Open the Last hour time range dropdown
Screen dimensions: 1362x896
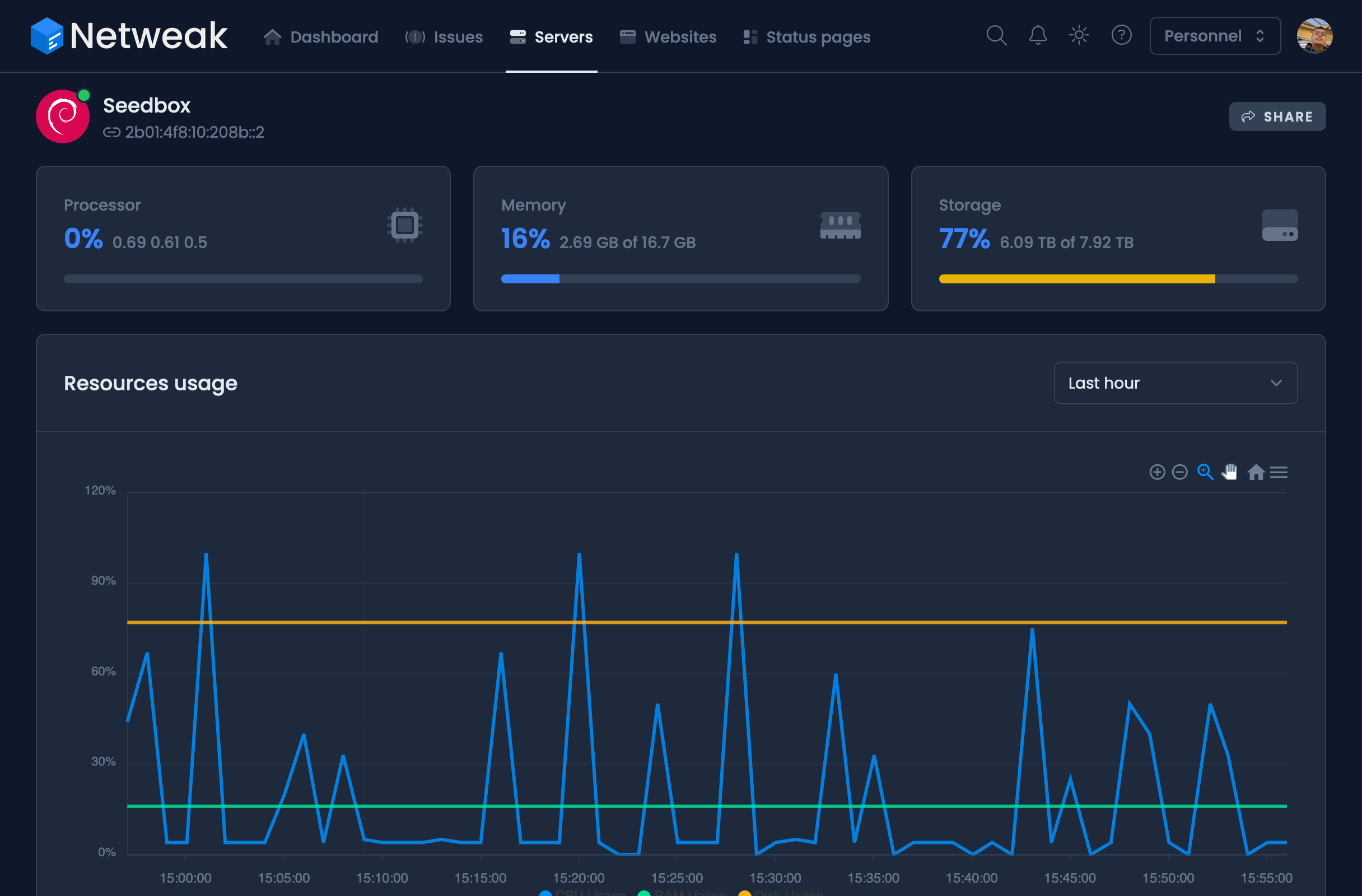[x=1175, y=383]
